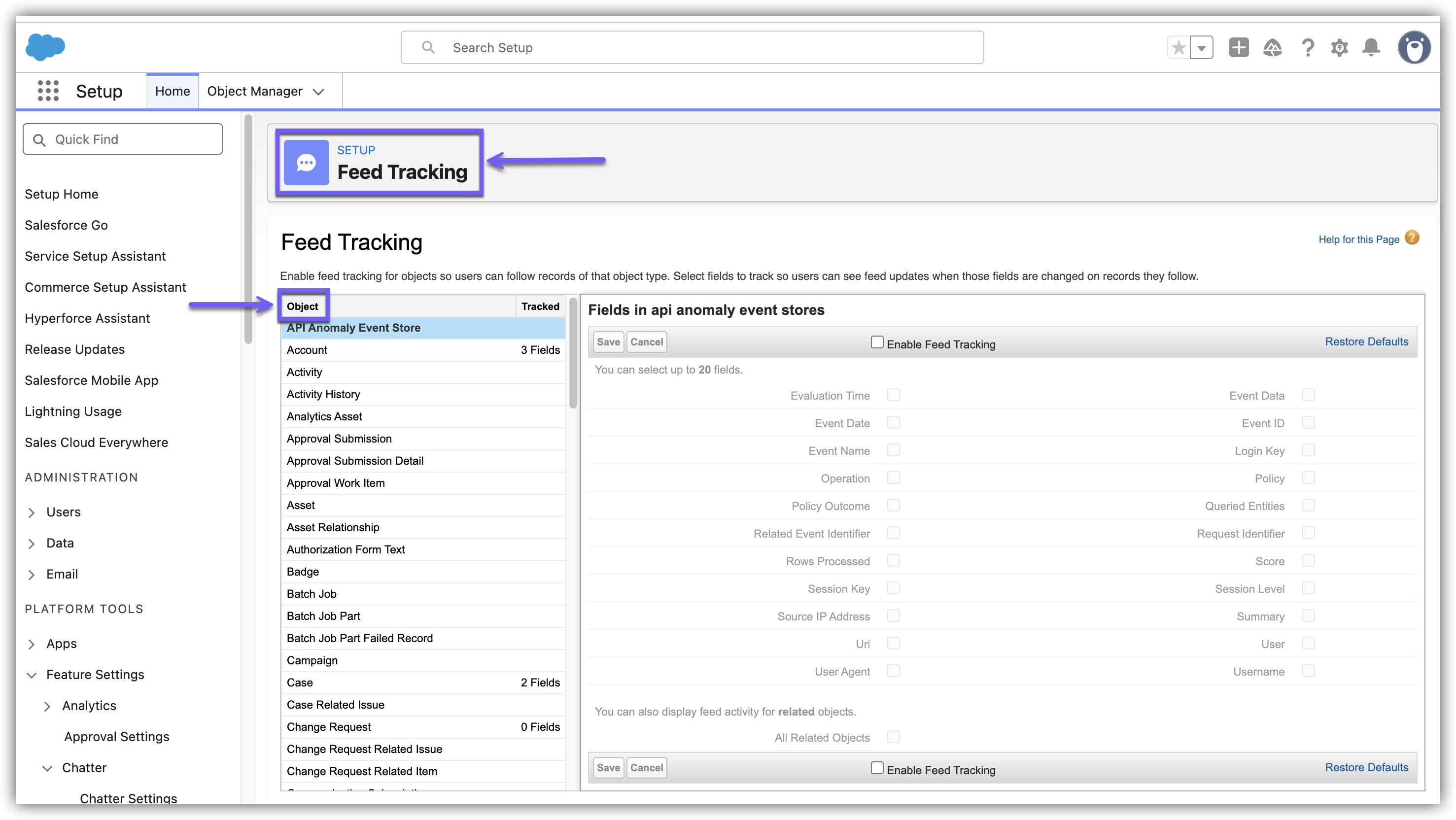
Task: Open the App Launcher dots grid
Action: click(x=48, y=91)
